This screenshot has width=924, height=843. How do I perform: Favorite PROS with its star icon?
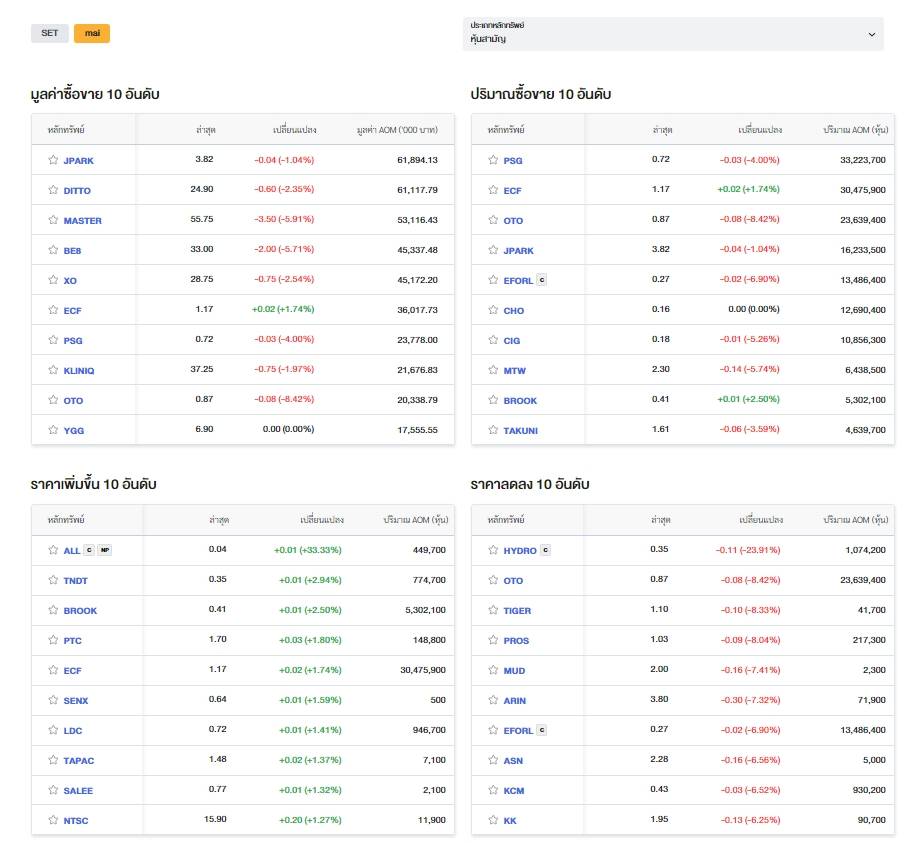pos(493,640)
